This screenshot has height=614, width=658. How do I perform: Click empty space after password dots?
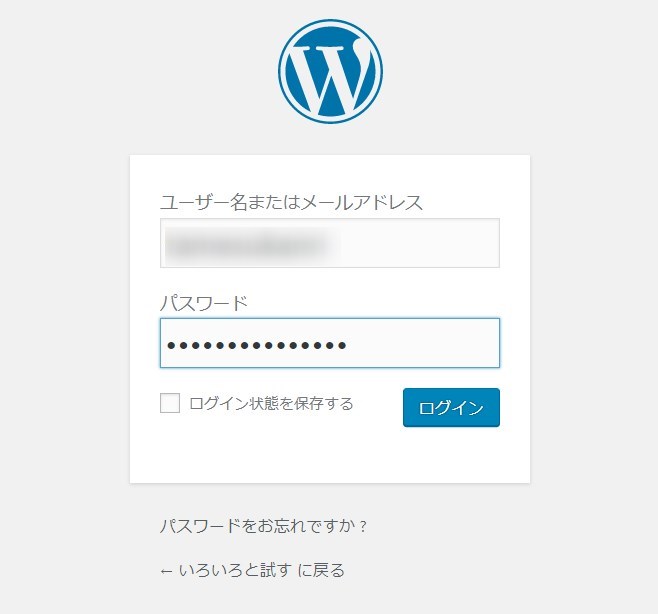tap(423, 343)
